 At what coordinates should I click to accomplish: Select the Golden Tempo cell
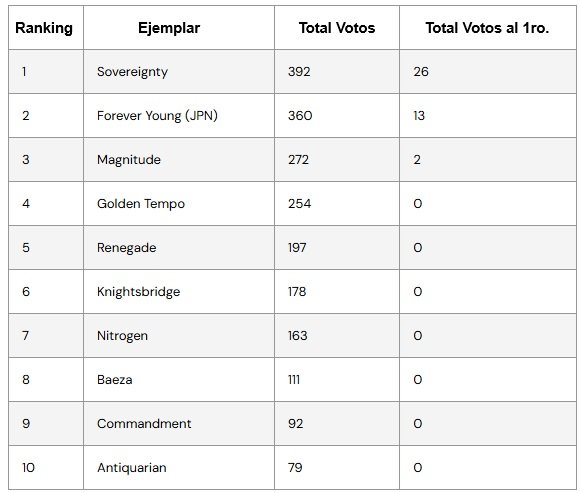(141, 204)
